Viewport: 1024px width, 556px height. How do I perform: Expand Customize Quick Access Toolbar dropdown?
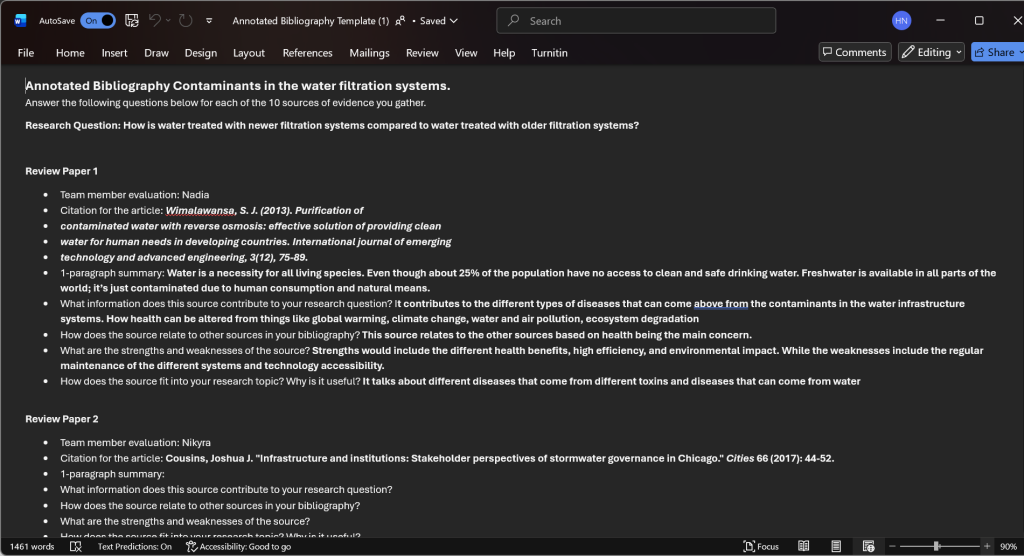tap(209, 20)
